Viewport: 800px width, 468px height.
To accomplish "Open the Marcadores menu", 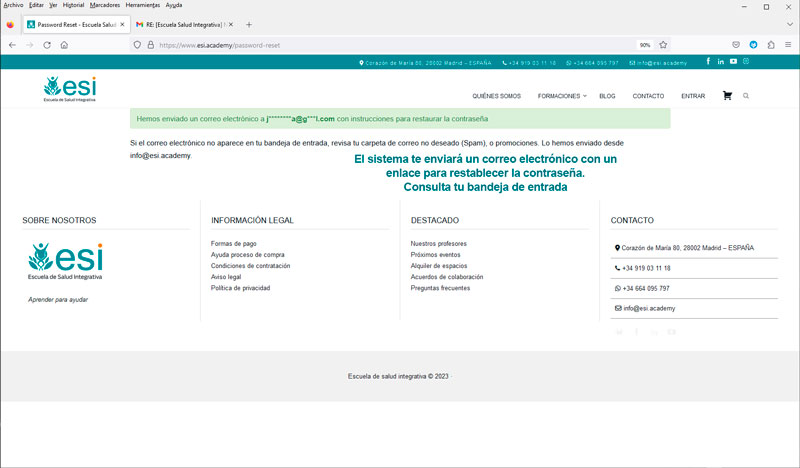I will [x=105, y=5].
